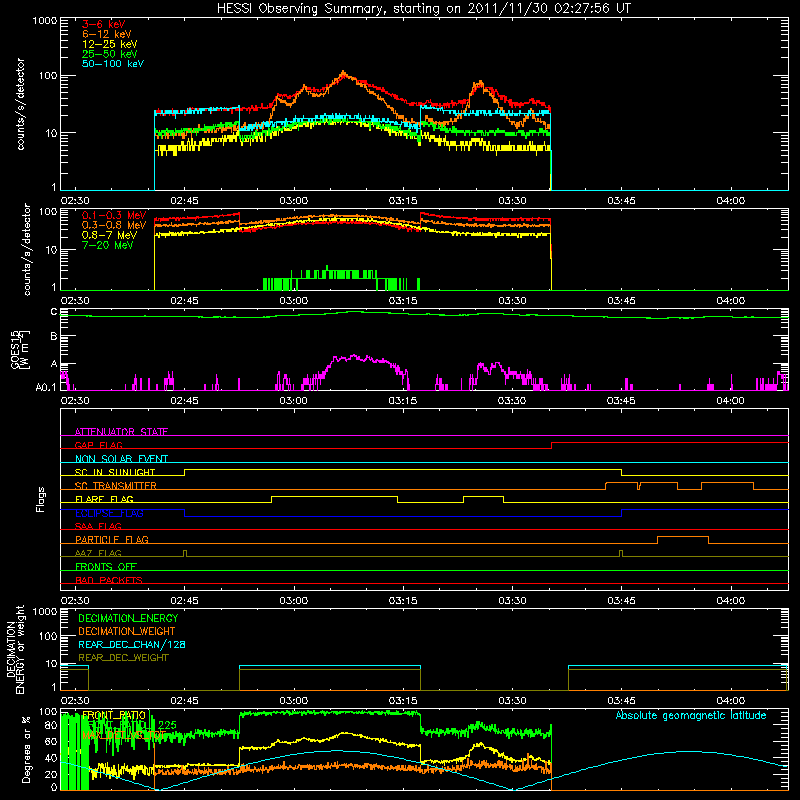Click the PARTICLE_FLAG raised segment near 03:53
This screenshot has width=800, height=800.
[683, 537]
